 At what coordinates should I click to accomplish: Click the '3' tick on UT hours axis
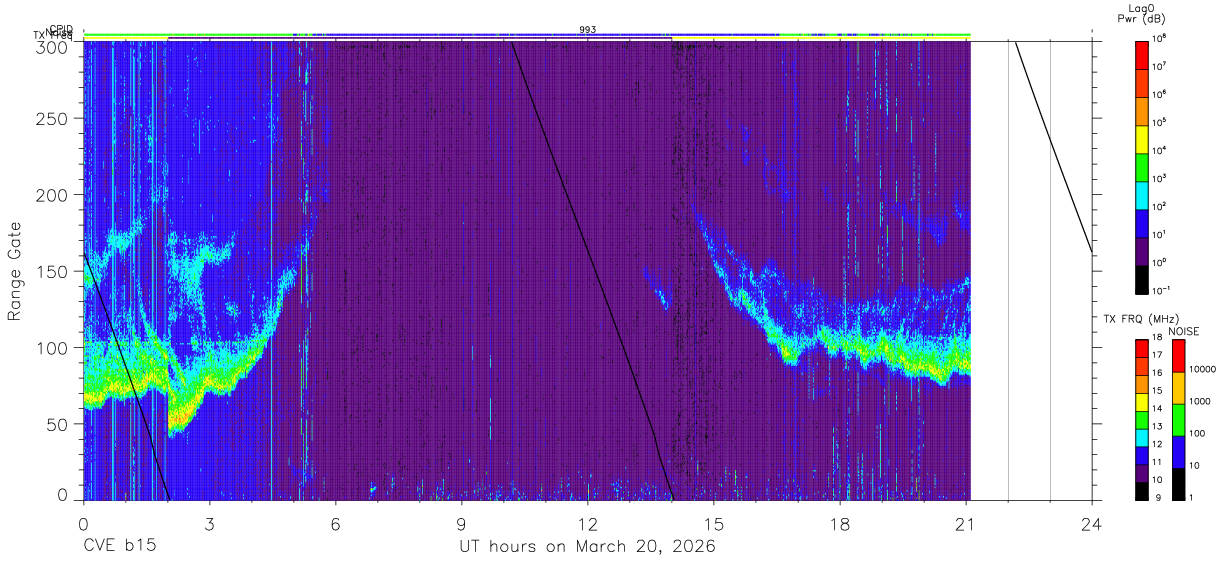click(x=209, y=523)
